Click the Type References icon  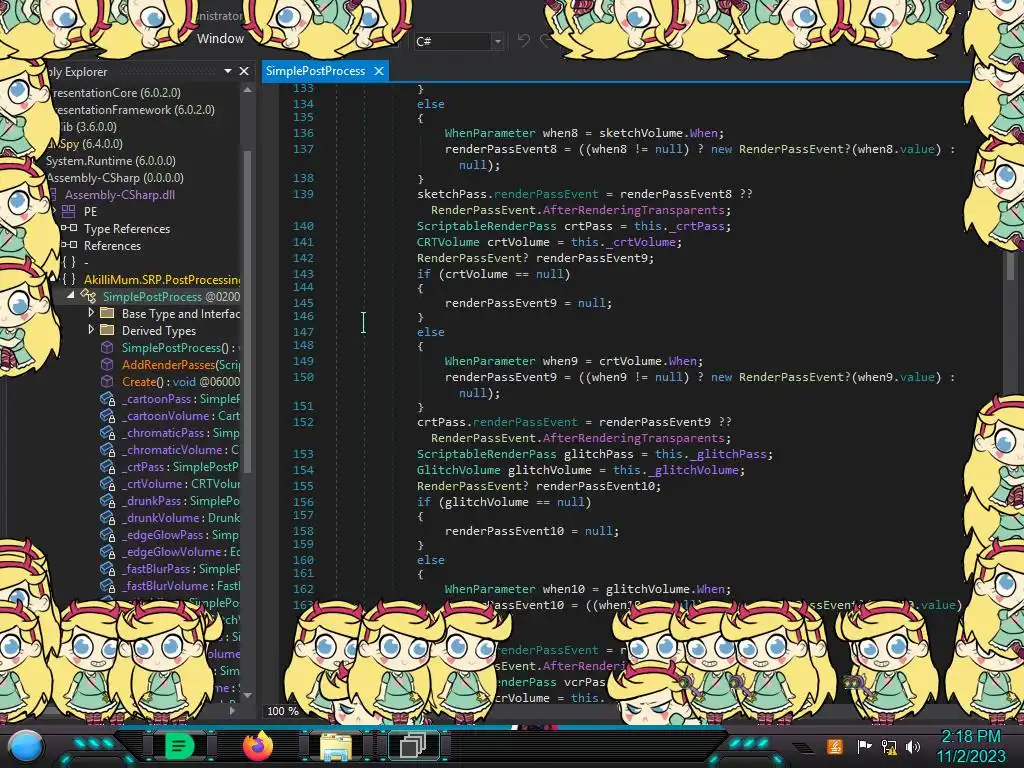(x=69, y=229)
